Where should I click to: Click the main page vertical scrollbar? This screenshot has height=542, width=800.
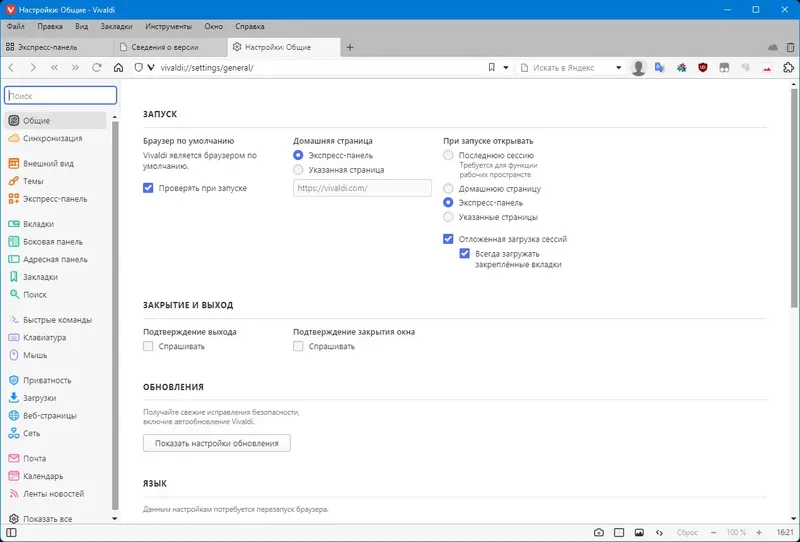pos(794,199)
